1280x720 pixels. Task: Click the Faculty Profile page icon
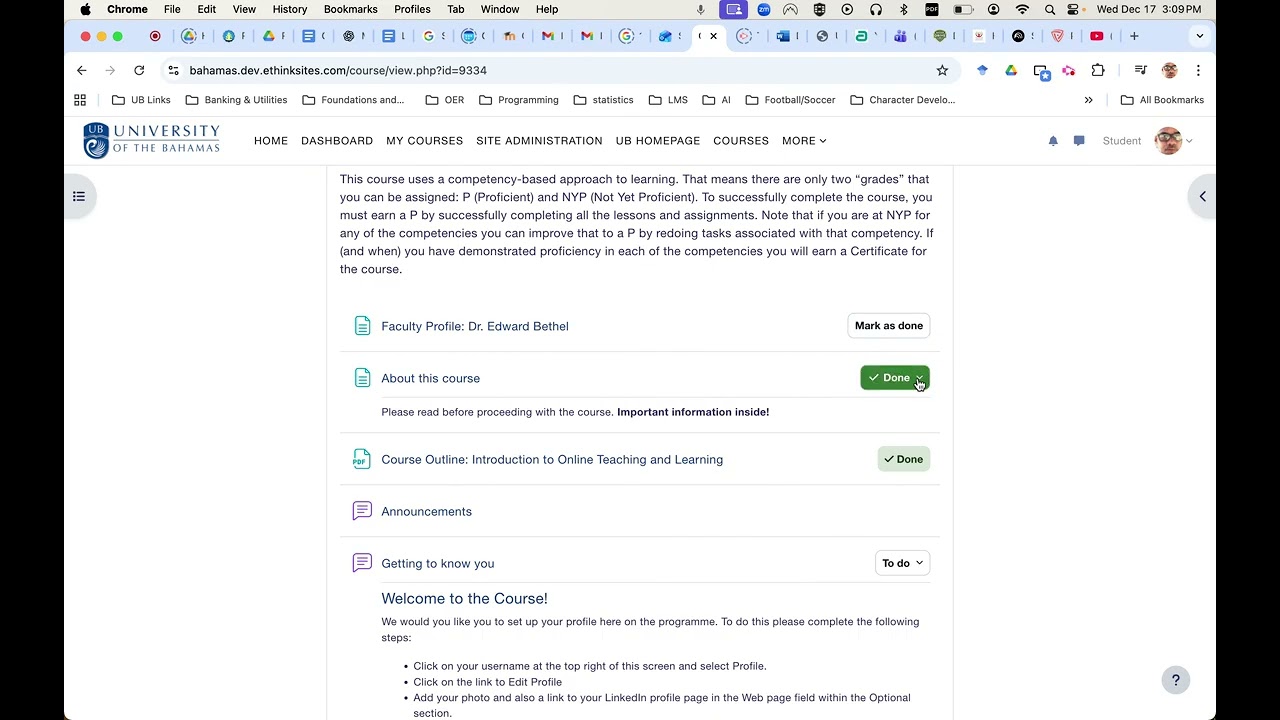pyautogui.click(x=362, y=326)
